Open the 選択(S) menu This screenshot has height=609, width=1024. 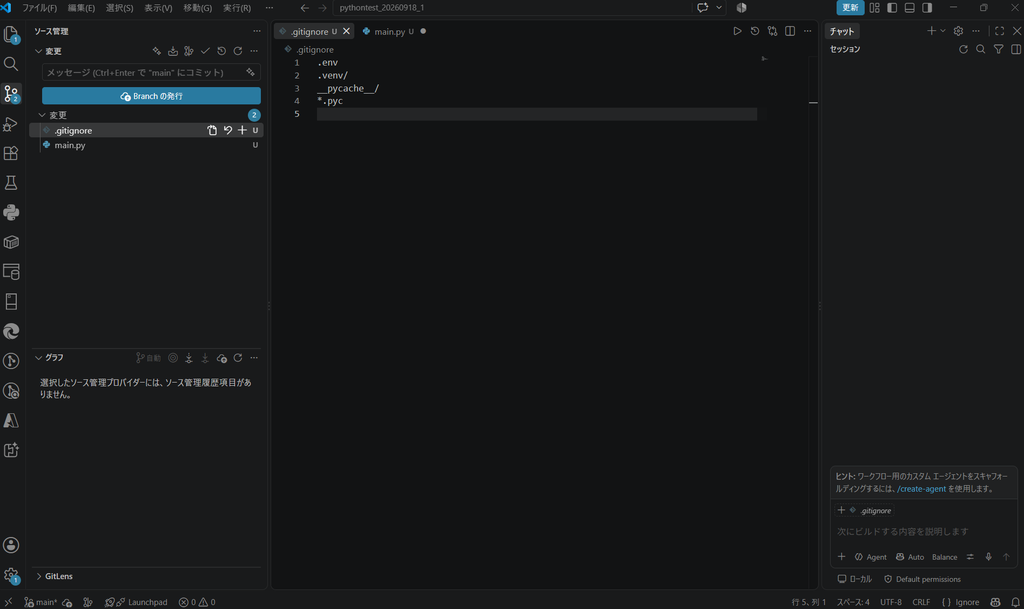[x=120, y=8]
